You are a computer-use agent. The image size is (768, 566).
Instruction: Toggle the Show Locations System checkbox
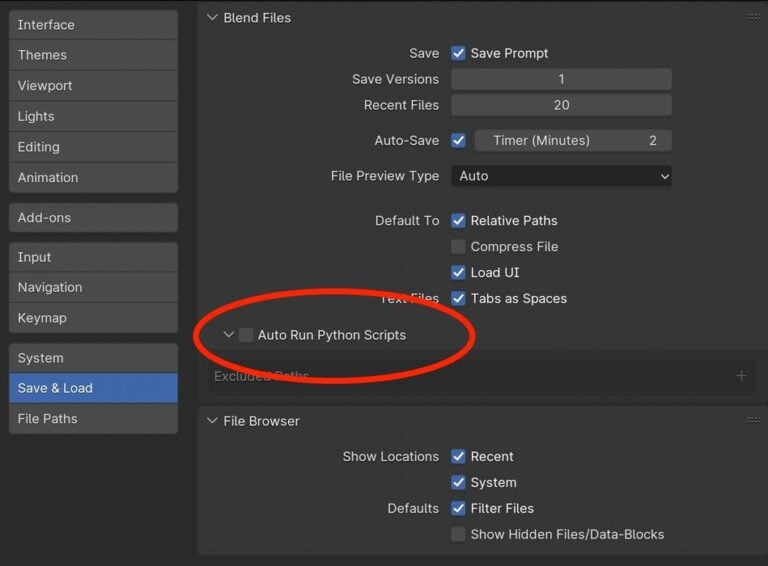(x=458, y=482)
